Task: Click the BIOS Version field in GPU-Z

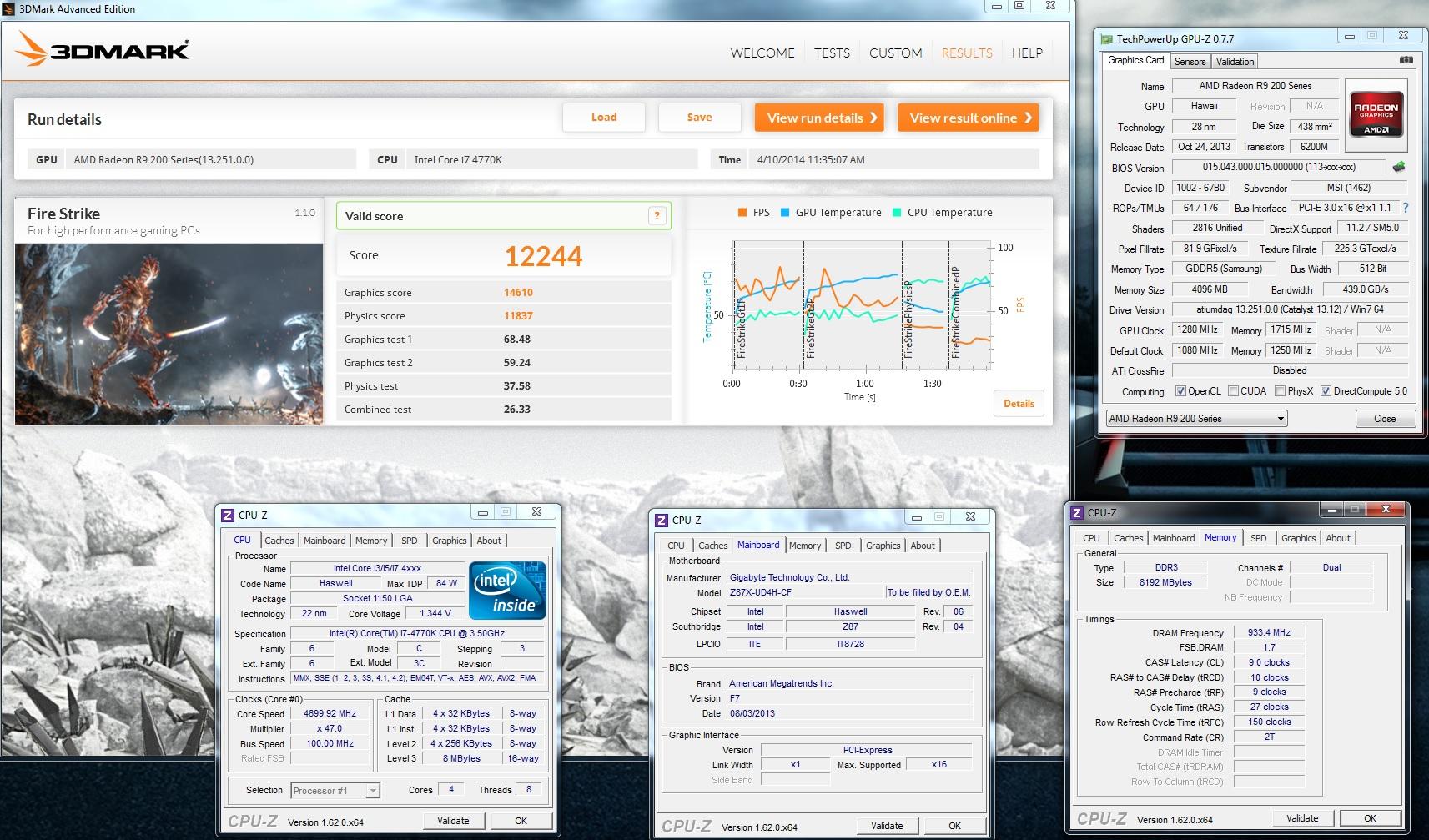Action: click(1279, 167)
